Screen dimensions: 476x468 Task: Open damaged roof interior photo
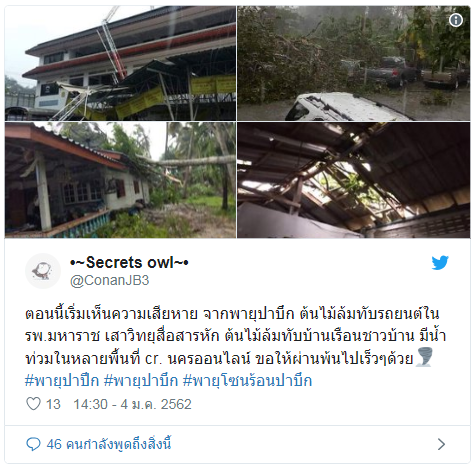[354, 180]
